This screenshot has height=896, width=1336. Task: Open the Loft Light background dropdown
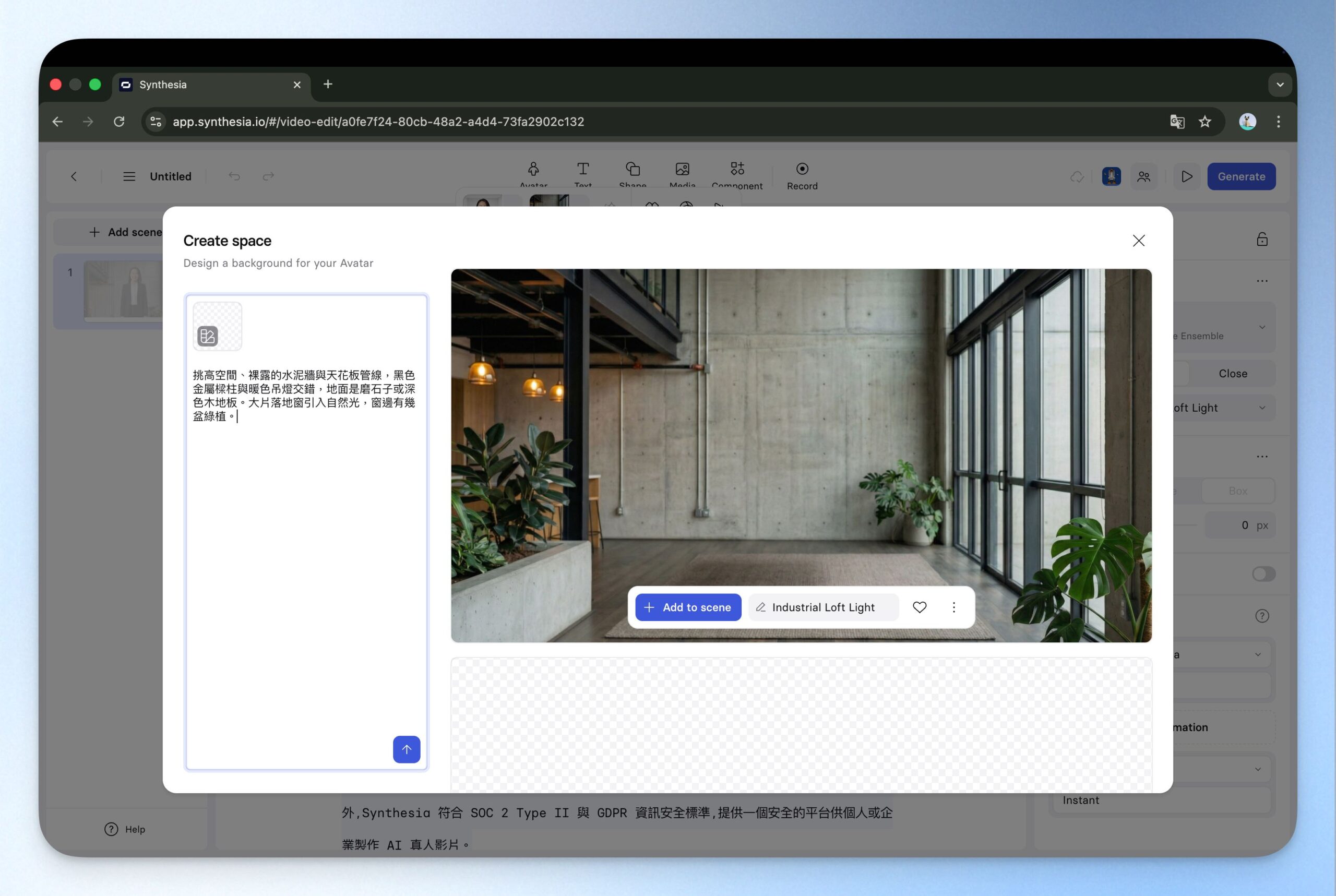point(1262,408)
